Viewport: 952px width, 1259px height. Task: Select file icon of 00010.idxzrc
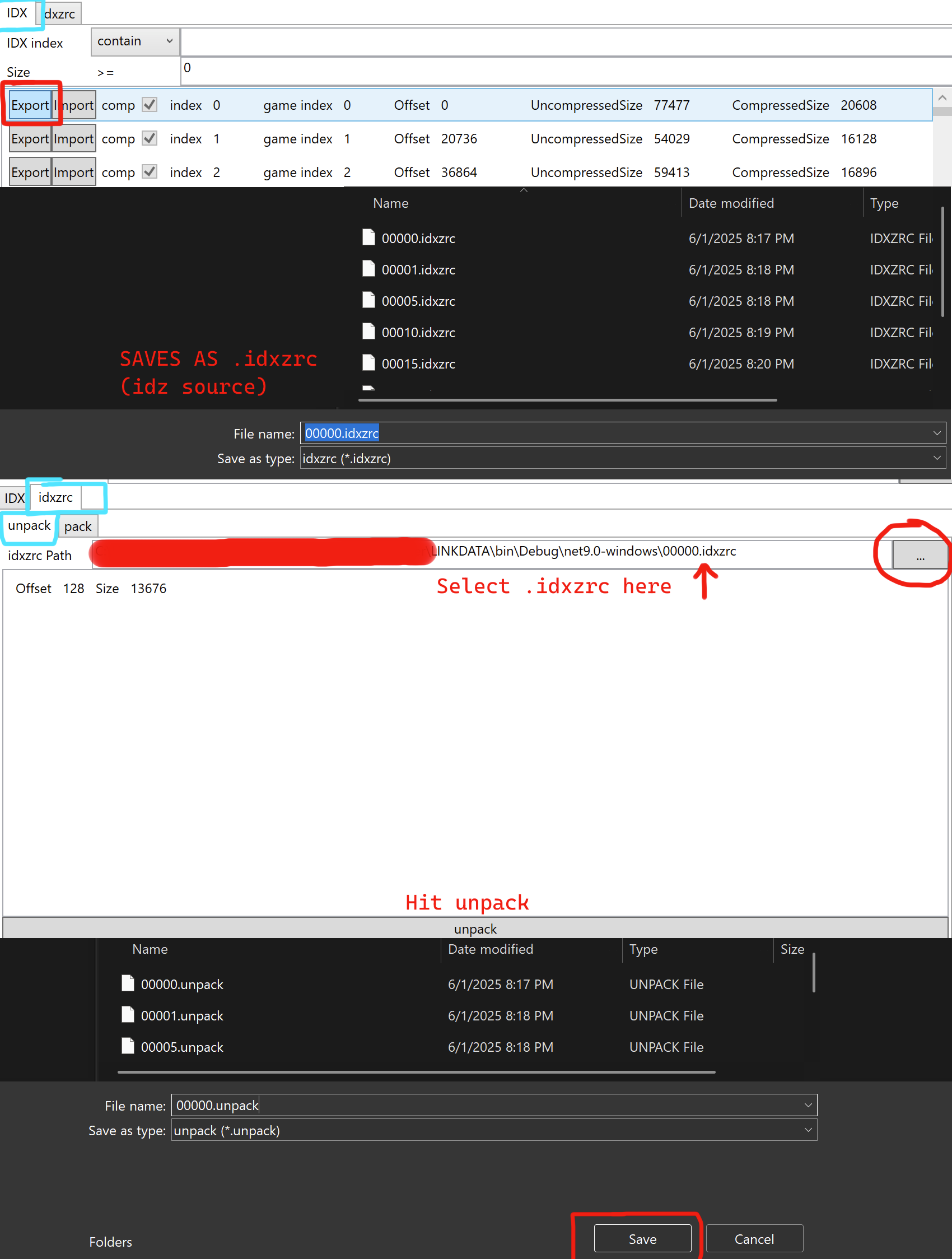pyautogui.click(x=368, y=331)
